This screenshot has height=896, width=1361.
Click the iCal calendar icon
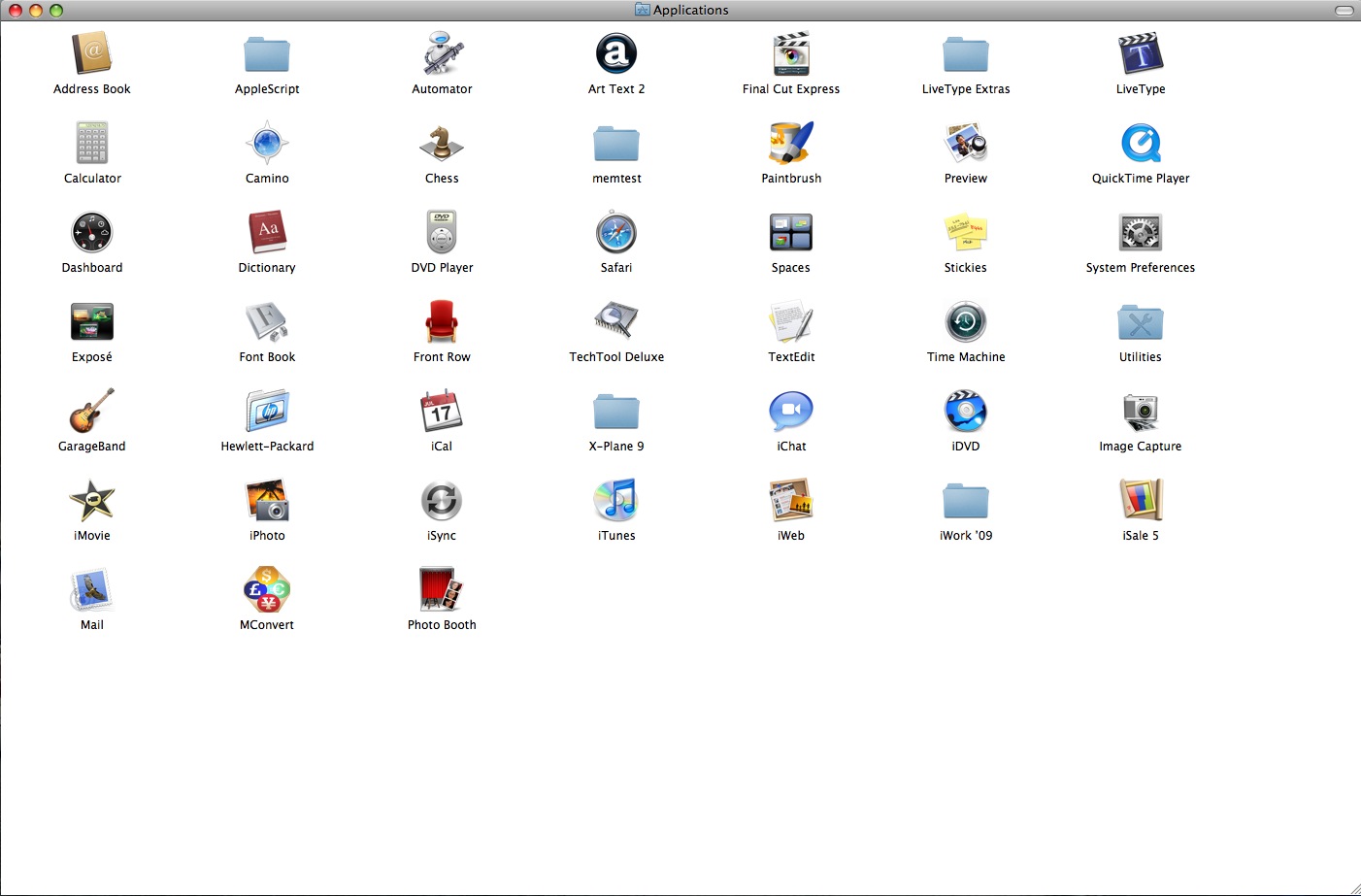pos(442,411)
